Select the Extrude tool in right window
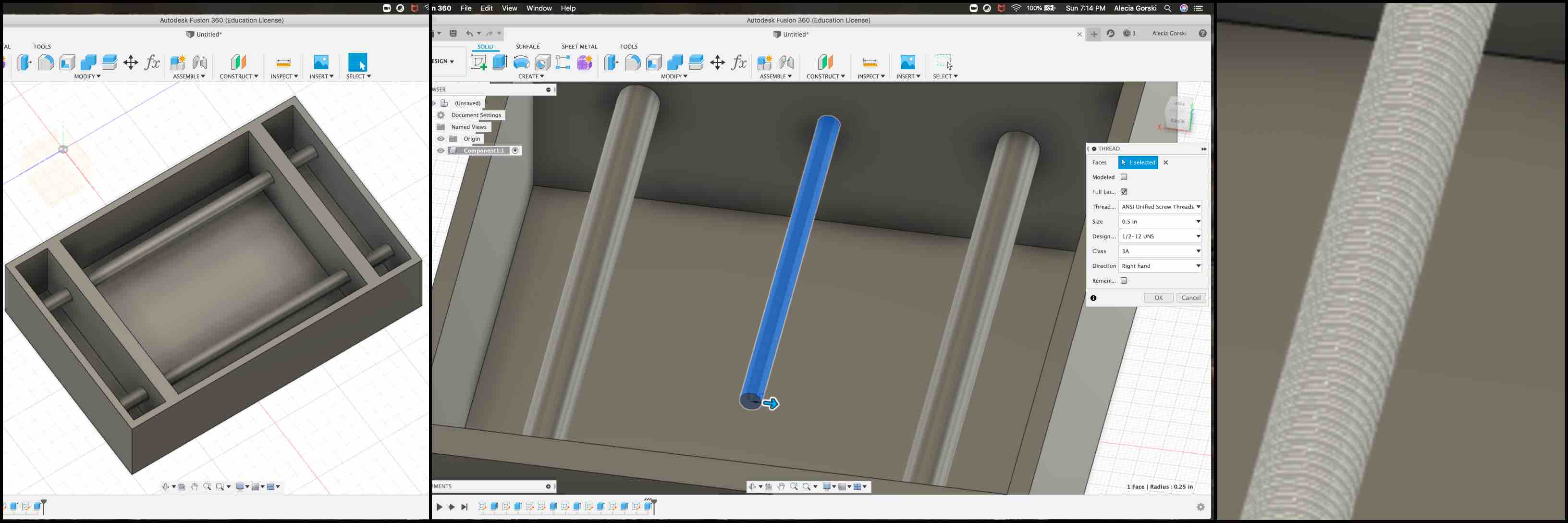1568x523 pixels. click(500, 62)
